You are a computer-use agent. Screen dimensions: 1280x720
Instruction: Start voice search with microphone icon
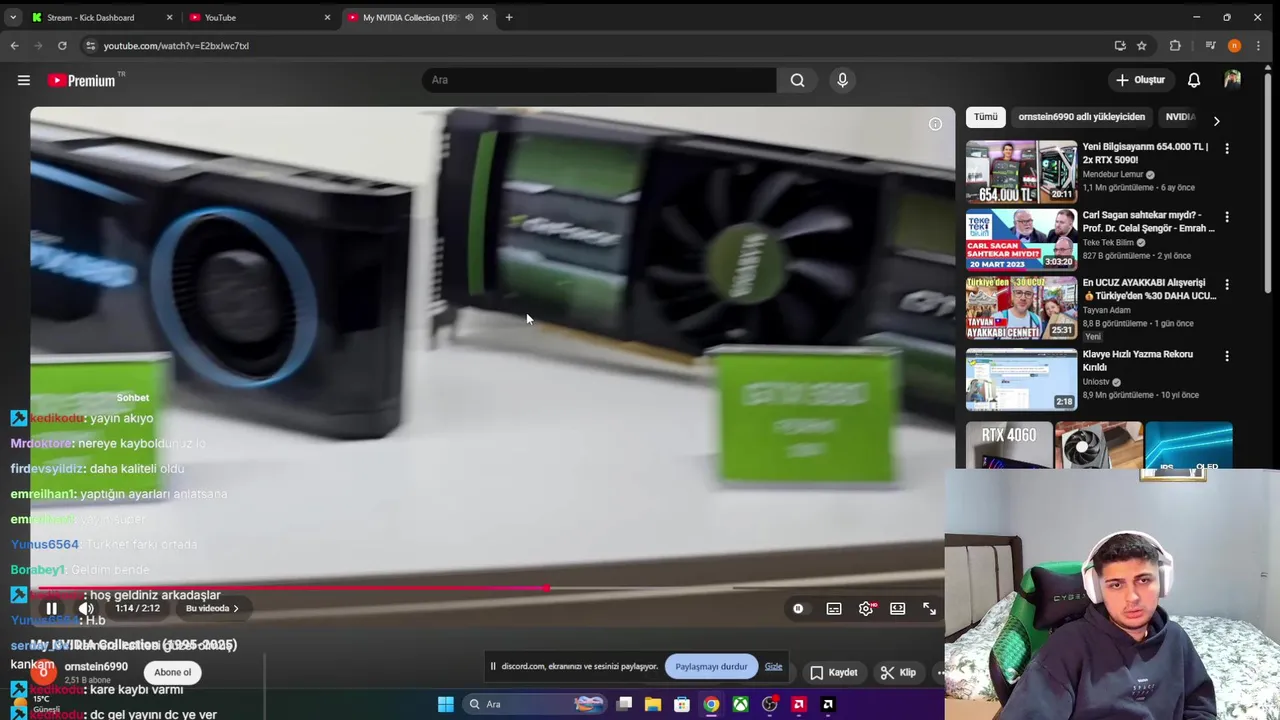coord(842,80)
